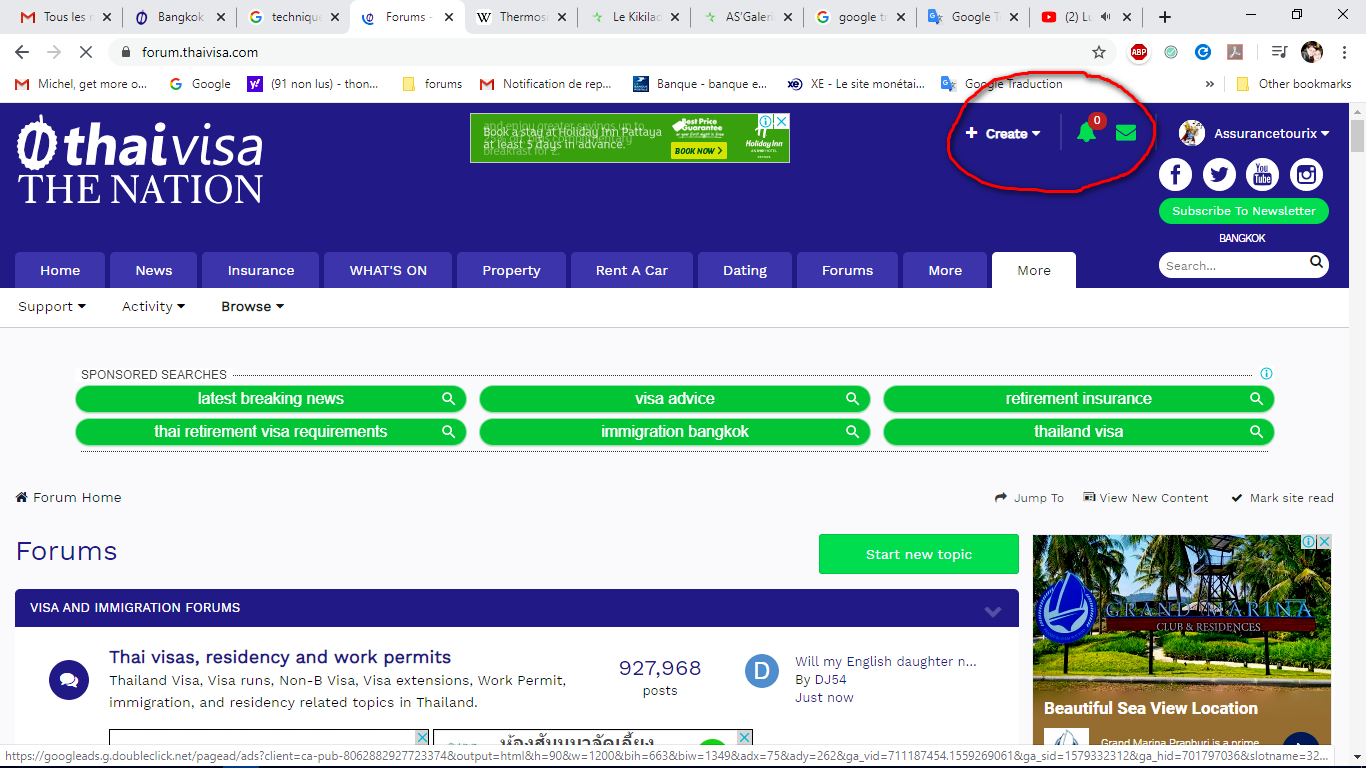Select the Home navigation tab
Screen dimensions: 1366x768
point(60,270)
